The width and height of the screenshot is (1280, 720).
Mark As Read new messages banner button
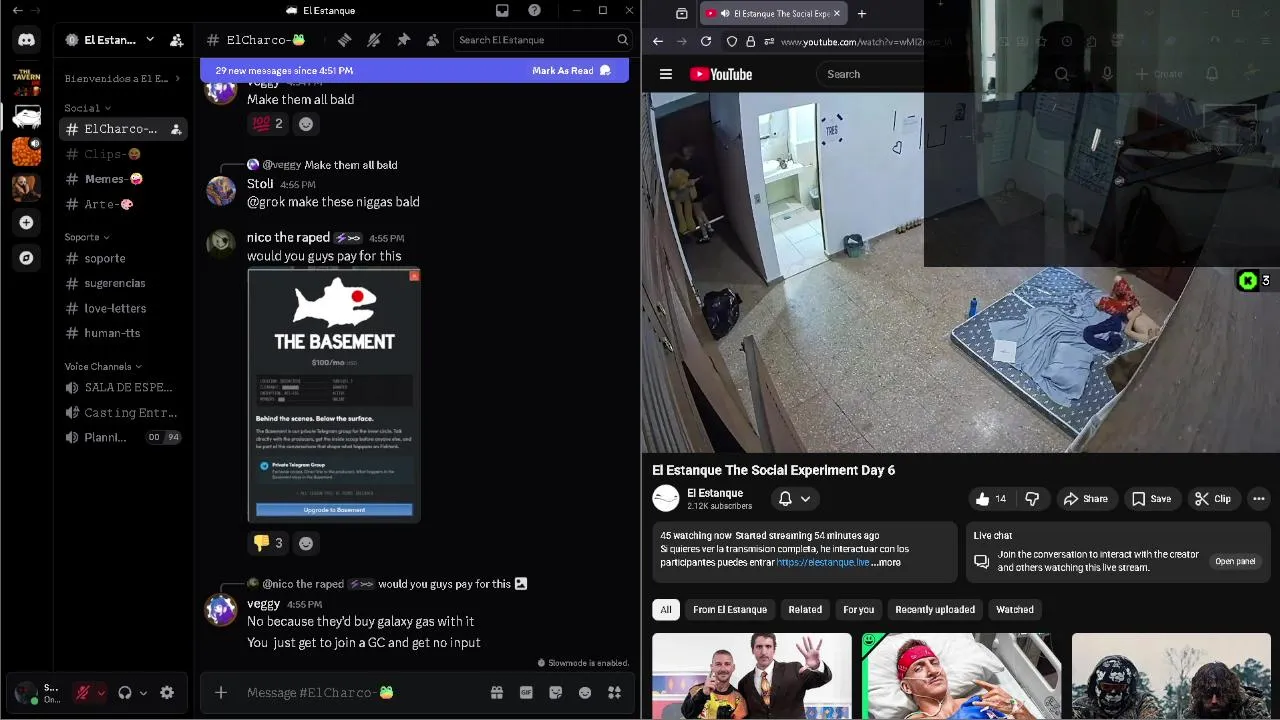coord(571,71)
